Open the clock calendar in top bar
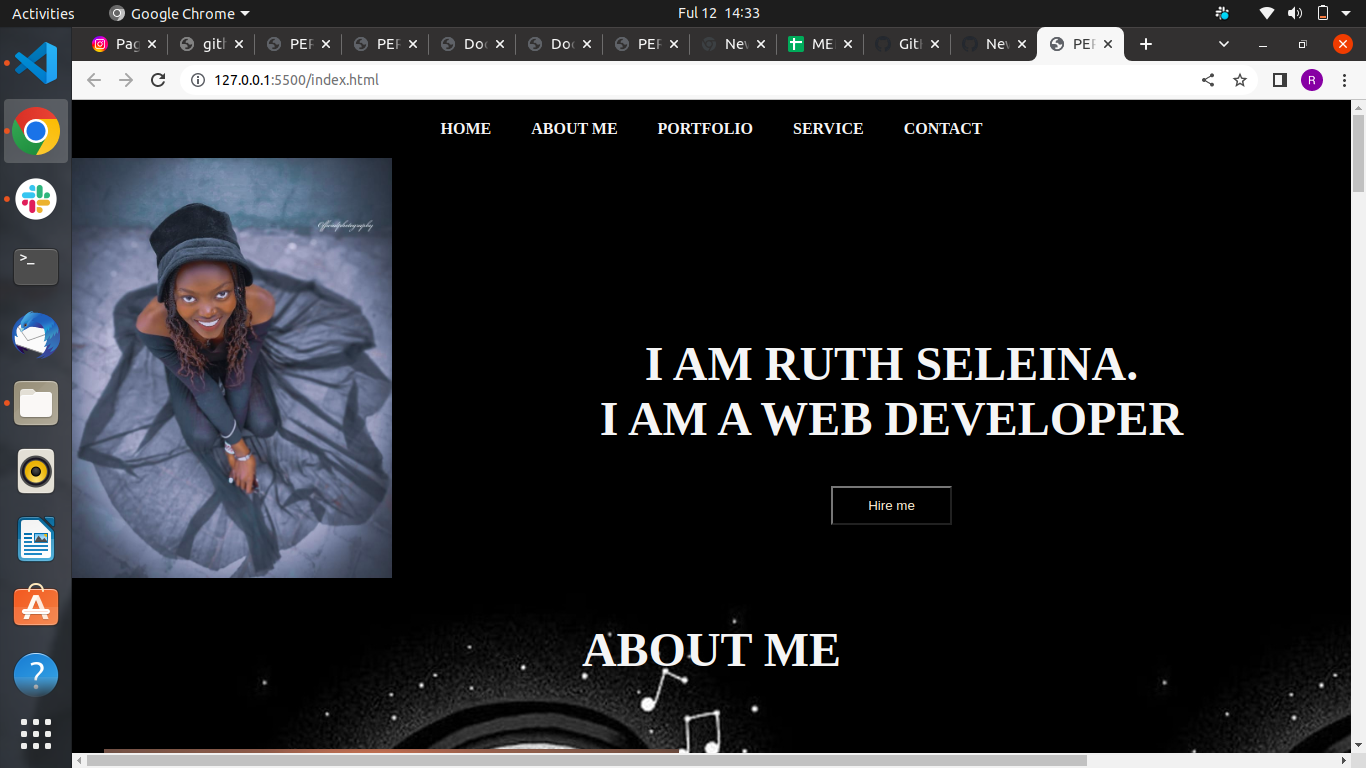The image size is (1366, 768). tap(719, 13)
